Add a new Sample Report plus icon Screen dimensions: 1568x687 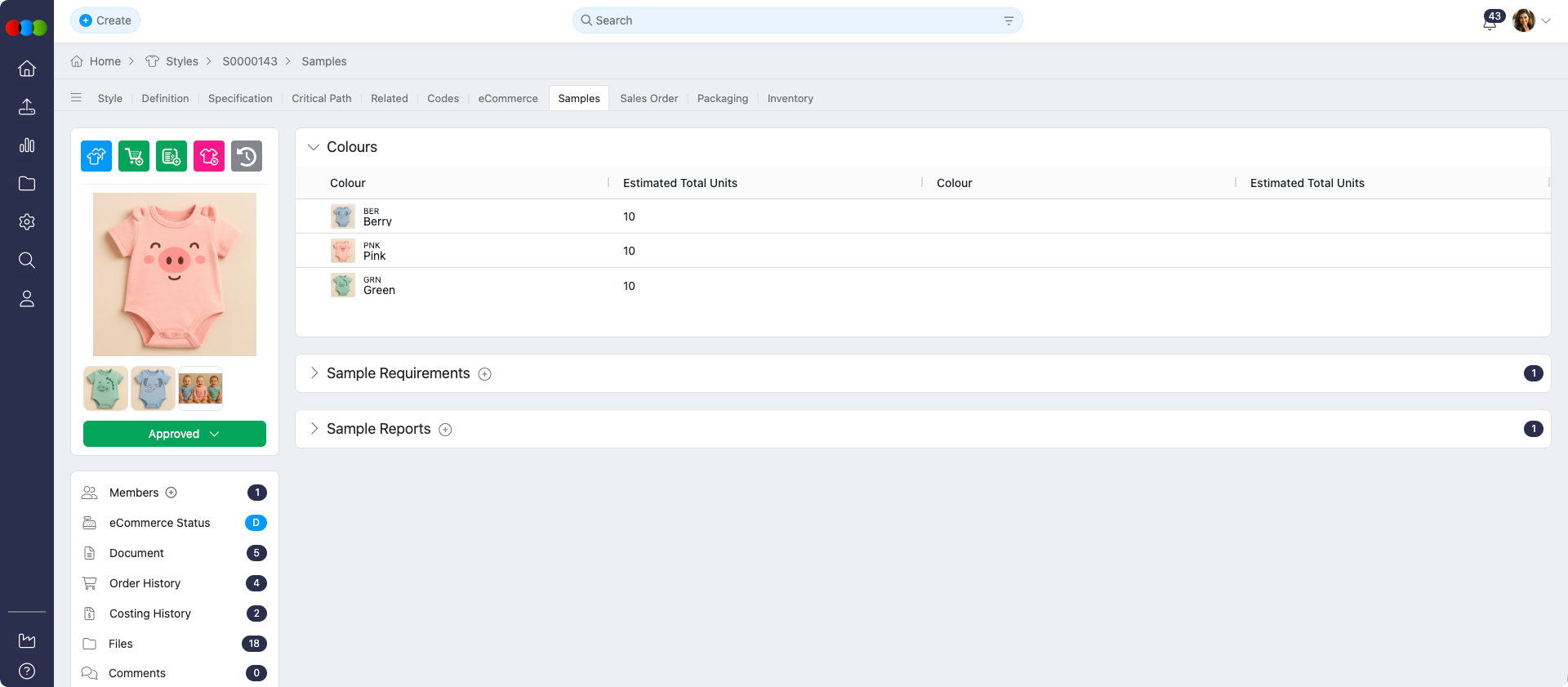pos(445,430)
